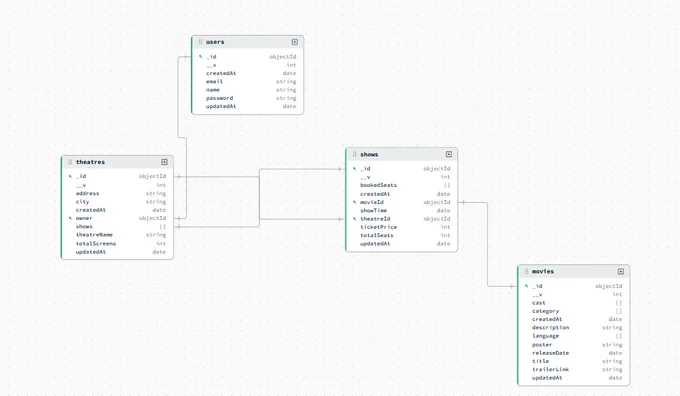The height and width of the screenshot is (396, 680).
Task: Select the shows collection title
Action: [369, 154]
